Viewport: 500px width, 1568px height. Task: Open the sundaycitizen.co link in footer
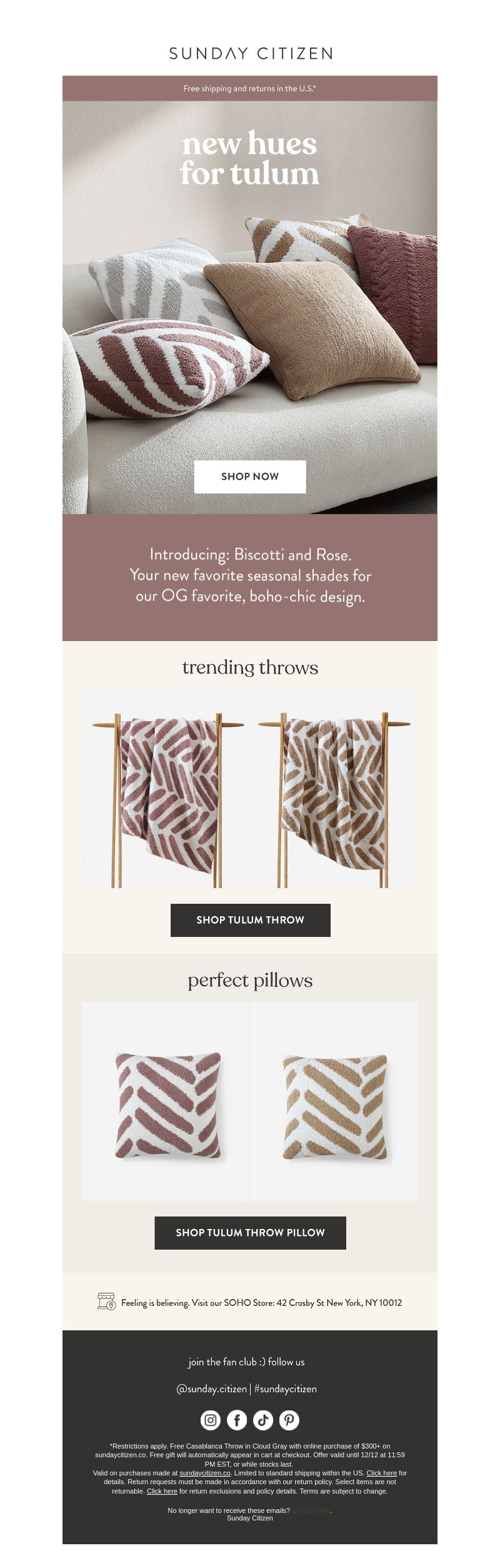205,1473
